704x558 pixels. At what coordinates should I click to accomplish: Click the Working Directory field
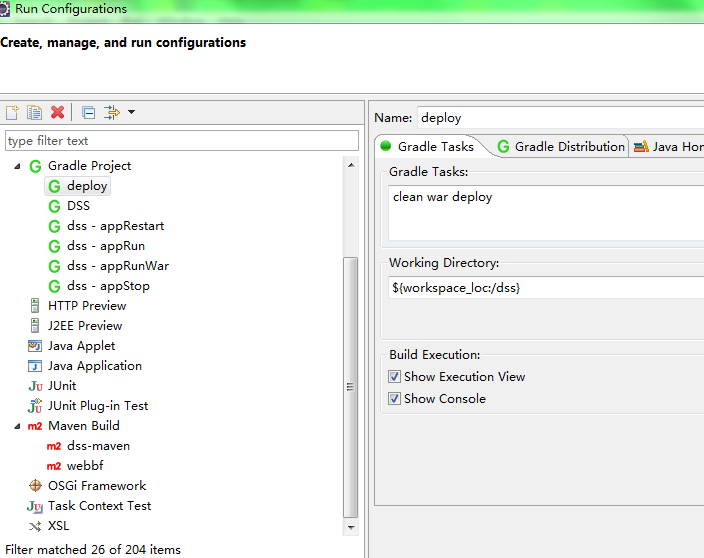click(546, 288)
